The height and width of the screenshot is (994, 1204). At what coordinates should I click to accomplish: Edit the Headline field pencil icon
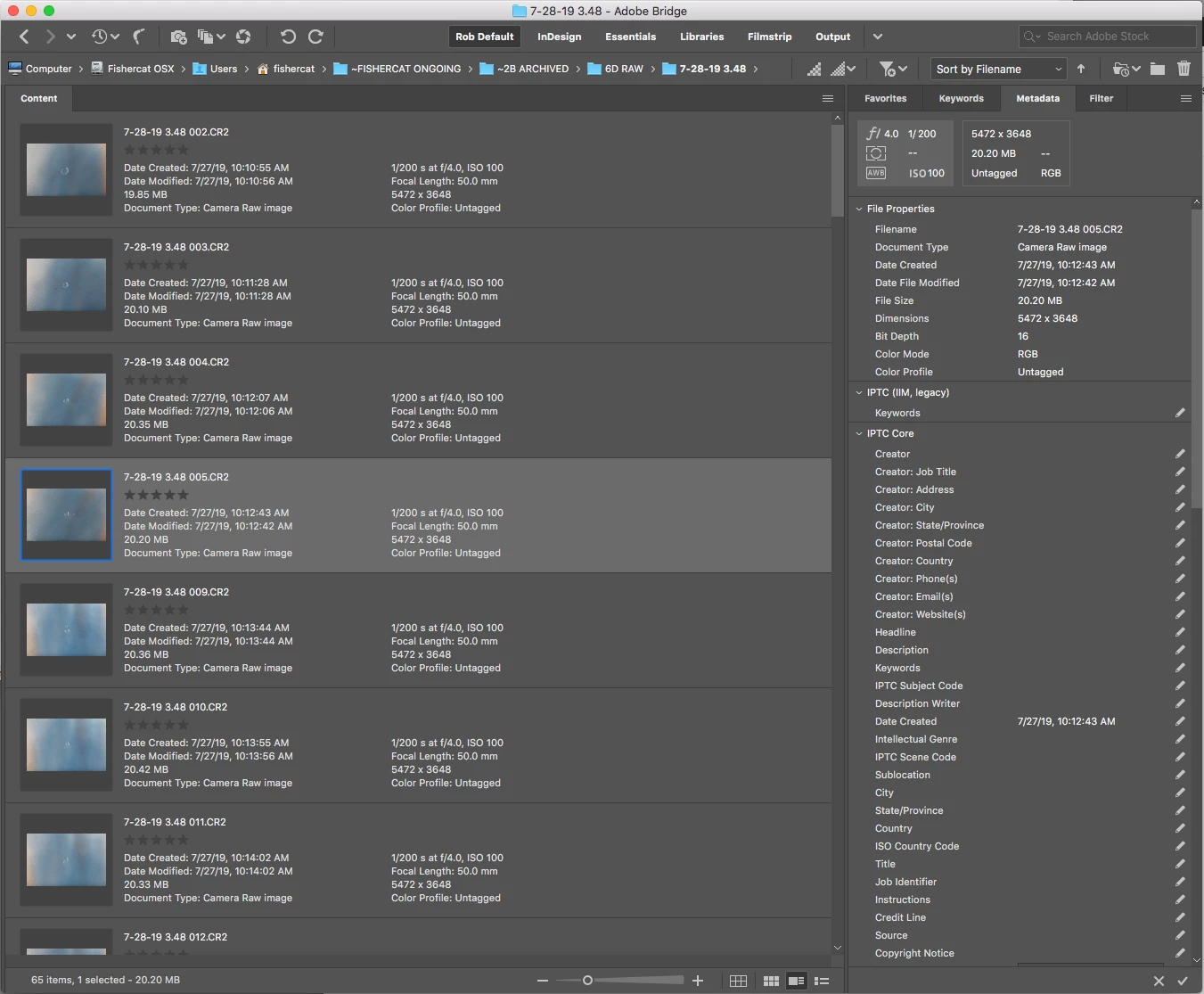(x=1180, y=632)
